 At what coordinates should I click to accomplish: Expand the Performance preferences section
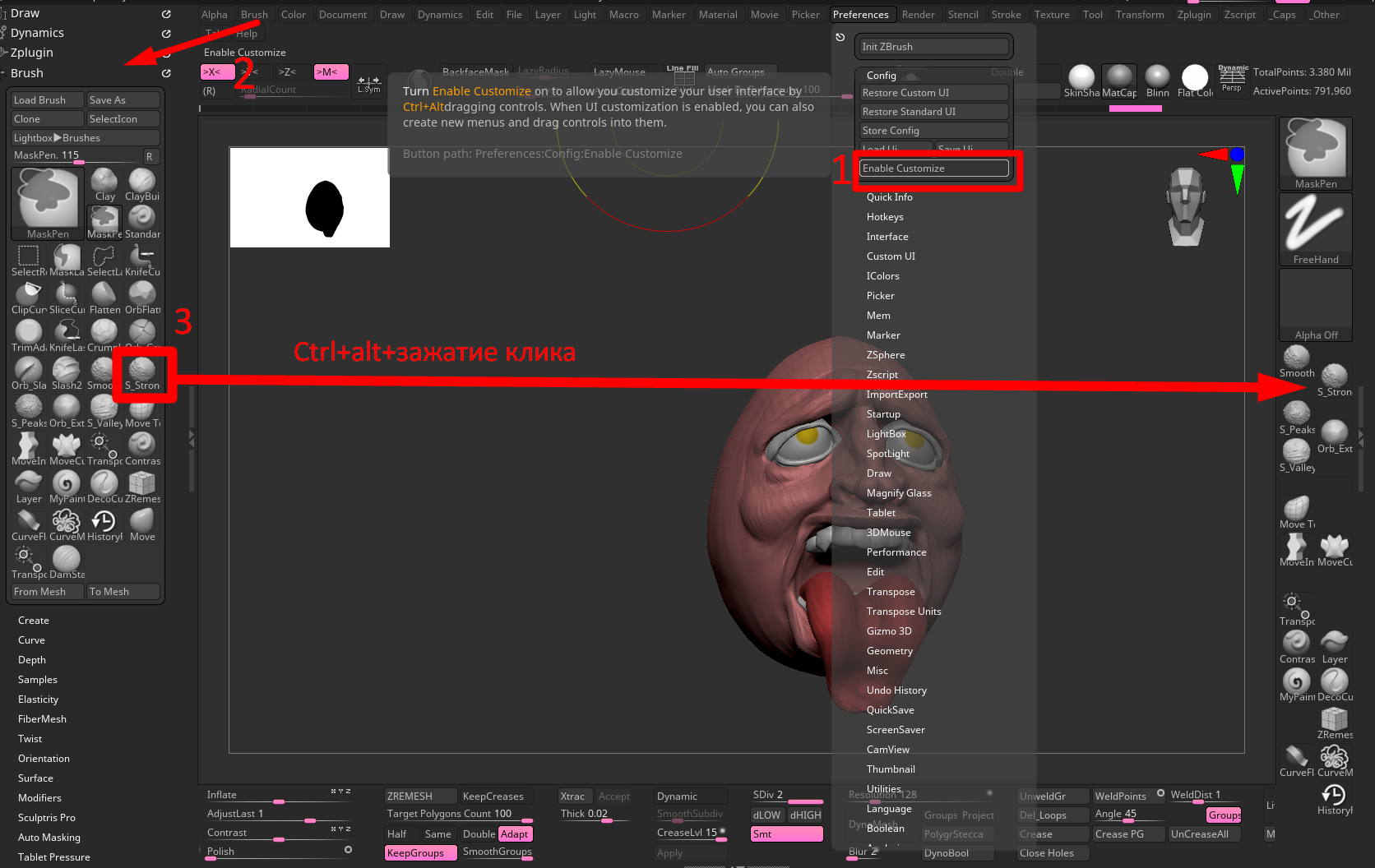tap(896, 552)
